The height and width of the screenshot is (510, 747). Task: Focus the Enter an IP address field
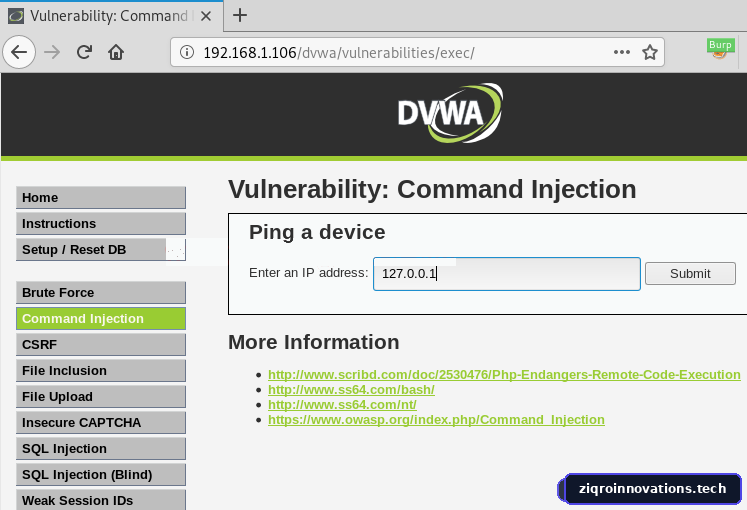coord(507,274)
